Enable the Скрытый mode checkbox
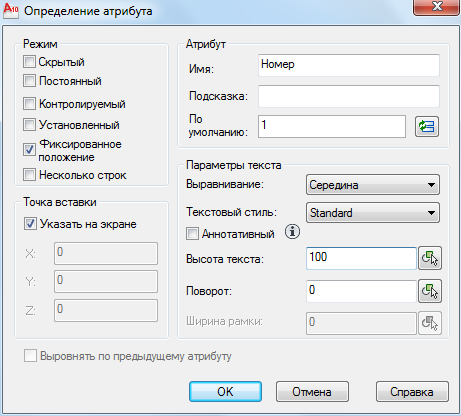Image resolution: width=461 pixels, height=416 pixels. (x=29, y=62)
